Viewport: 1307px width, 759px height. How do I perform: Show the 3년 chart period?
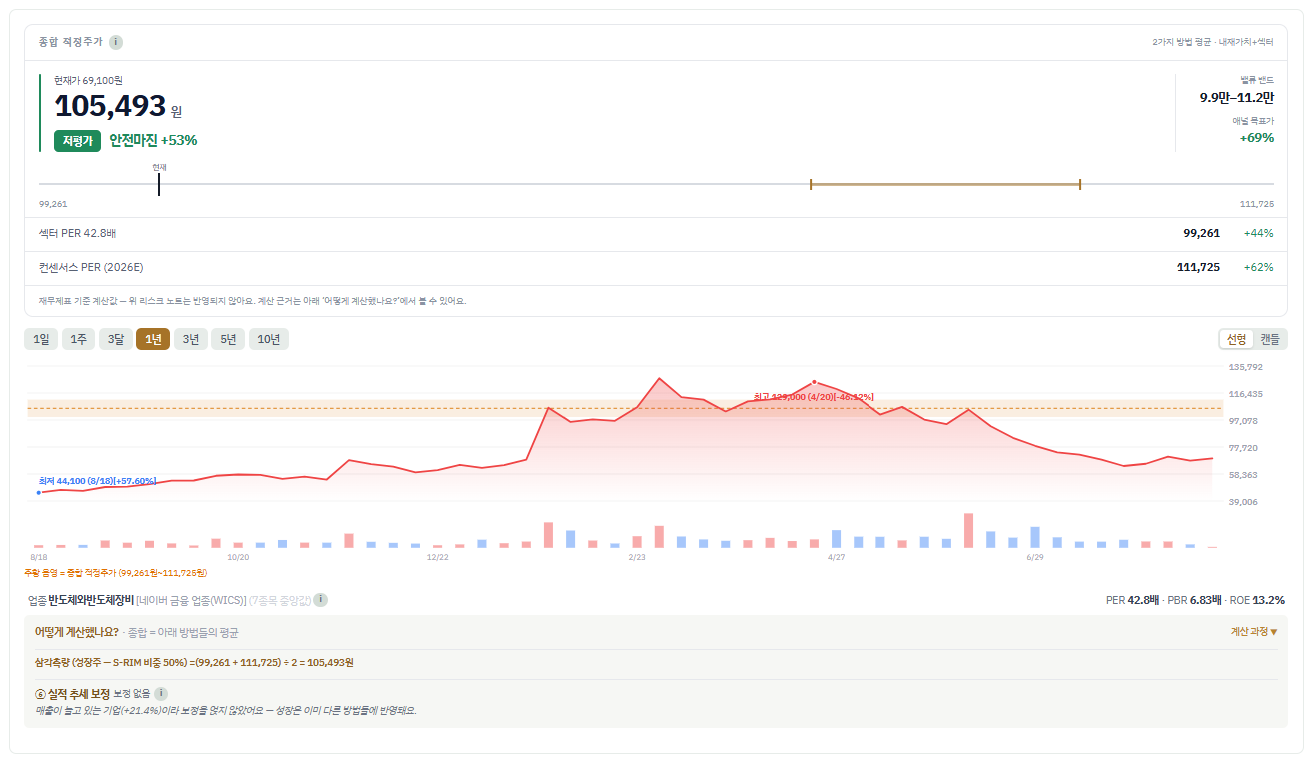click(x=190, y=339)
